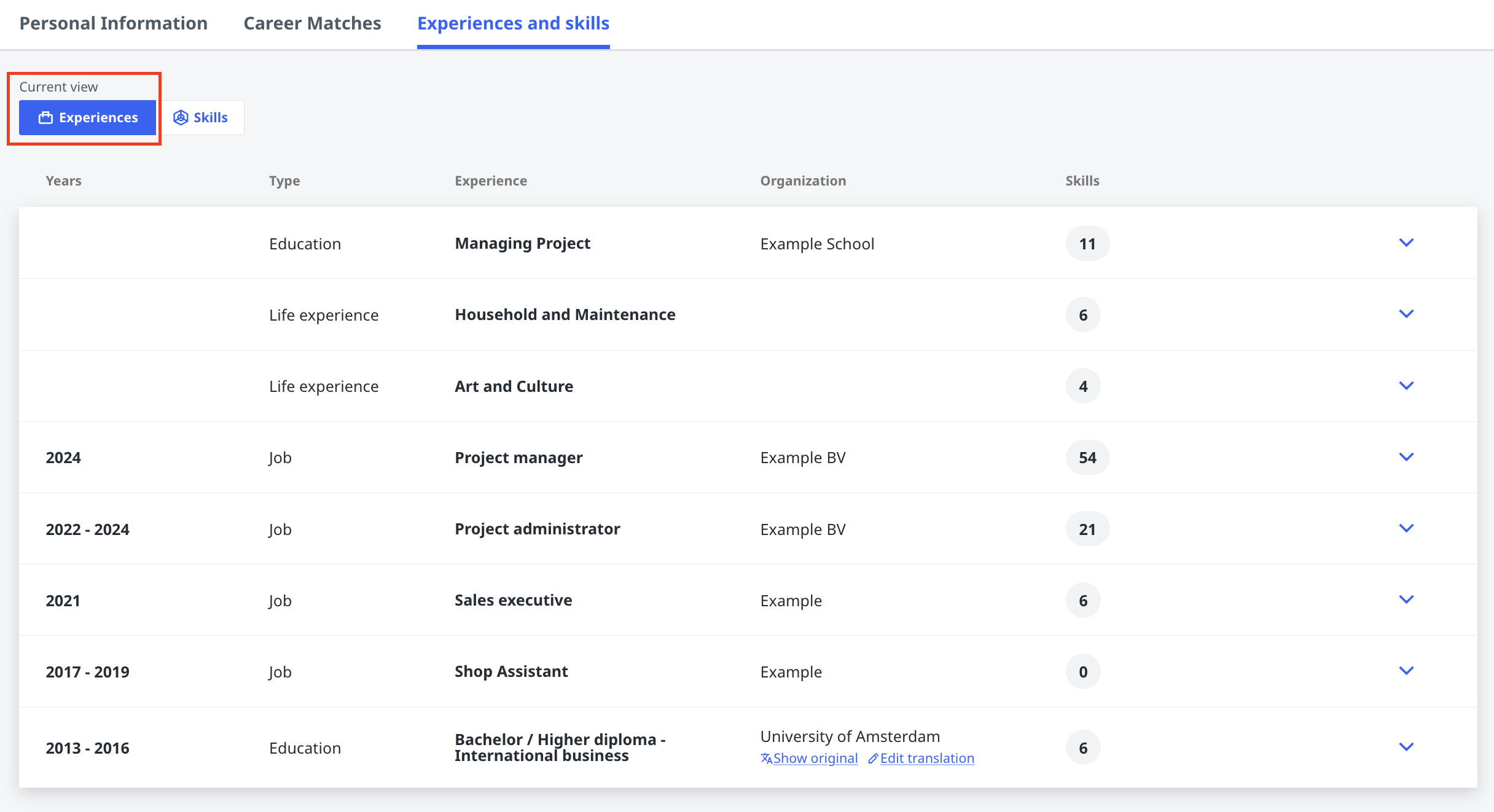Expand the Sales executive row
The image size is (1494, 812).
click(1406, 599)
